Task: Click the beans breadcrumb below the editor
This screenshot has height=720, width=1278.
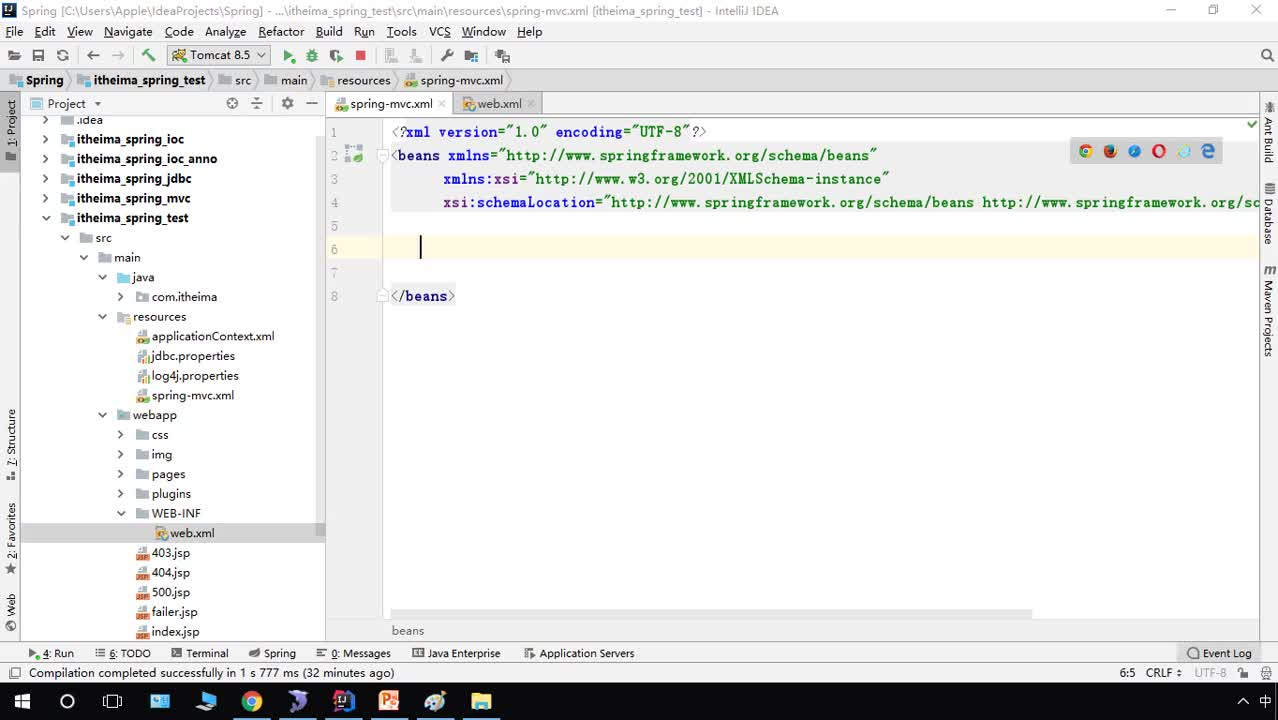Action: click(x=408, y=631)
